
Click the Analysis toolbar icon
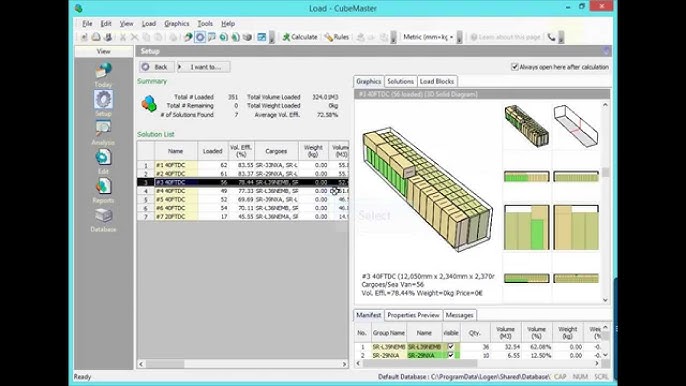coord(212,37)
